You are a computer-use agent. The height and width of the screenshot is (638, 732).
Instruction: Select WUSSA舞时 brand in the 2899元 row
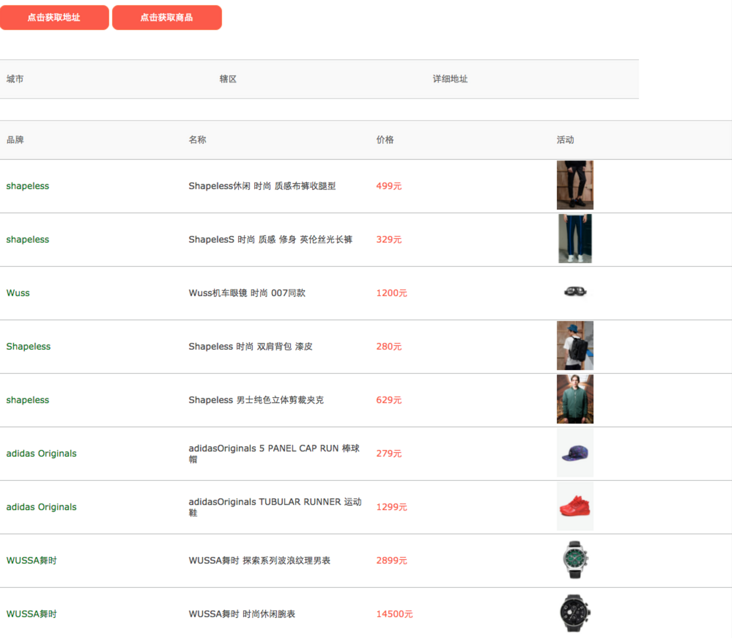tap(31, 561)
